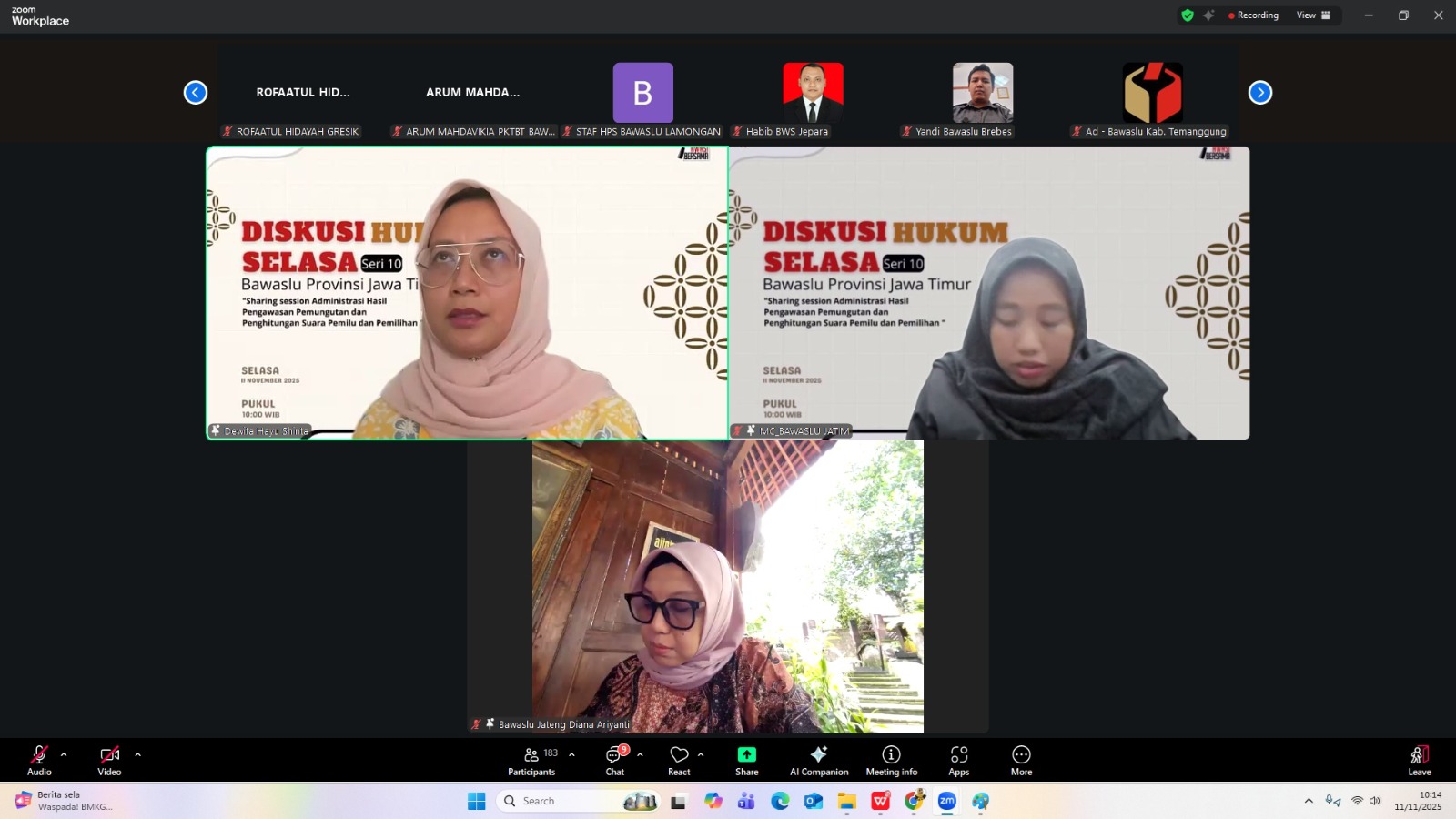Click the Share screen button
This screenshot has width=1456, height=819.
click(745, 760)
